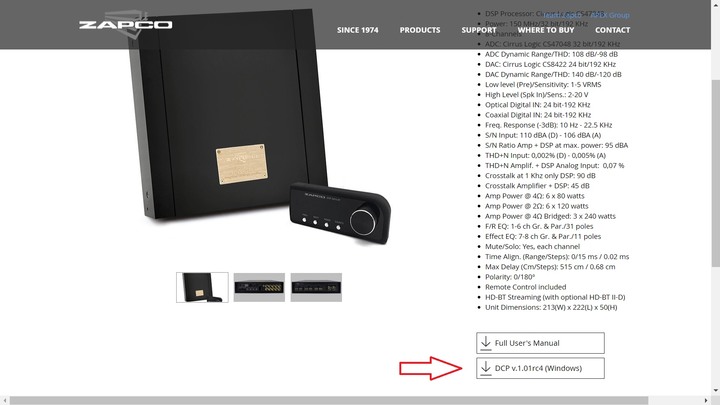Image resolution: width=720 pixels, height=405 pixels.
Task: Open the PRODUCTS navigation menu
Action: 420,30
